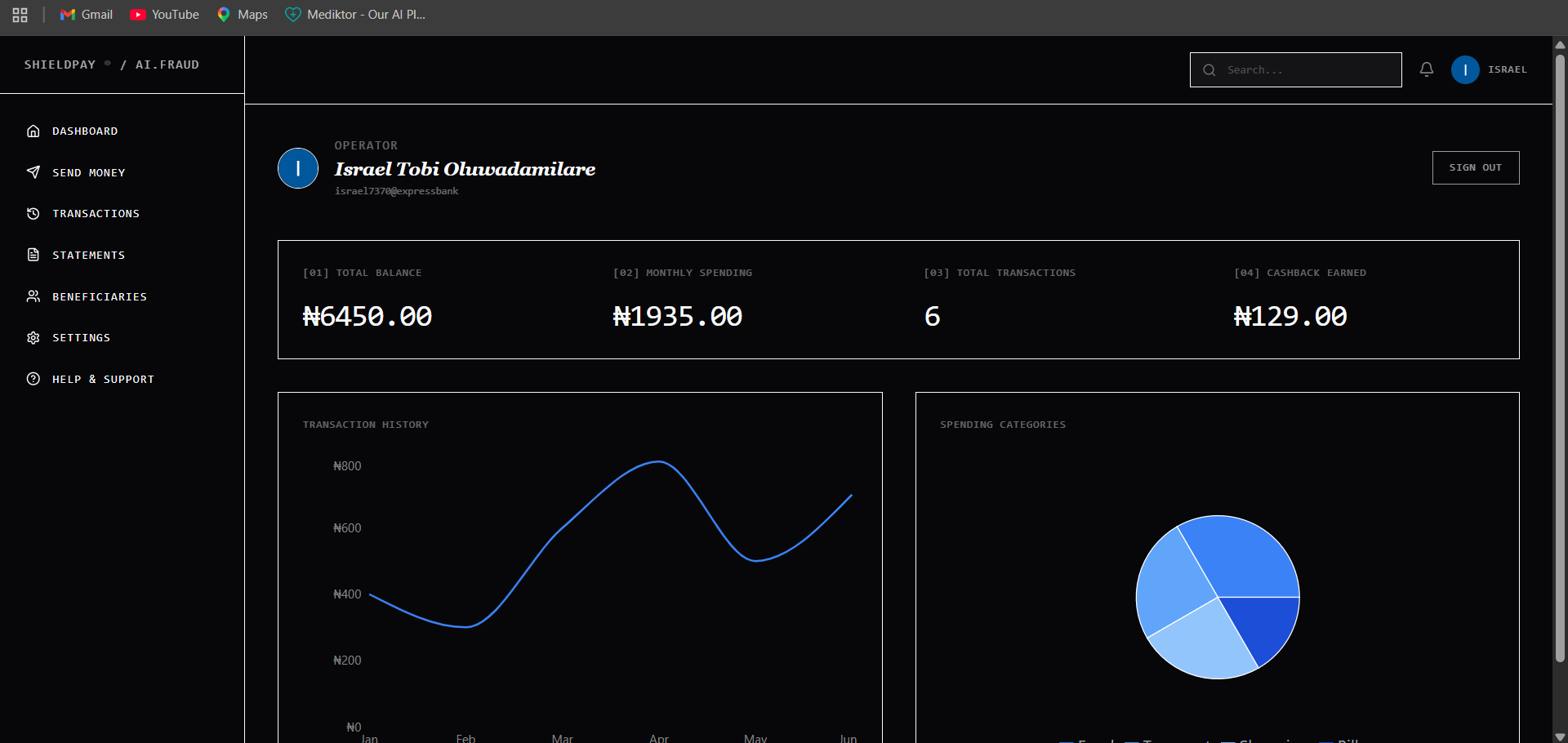The height and width of the screenshot is (743, 1568).
Task: Open notifications bell icon
Action: click(1427, 69)
